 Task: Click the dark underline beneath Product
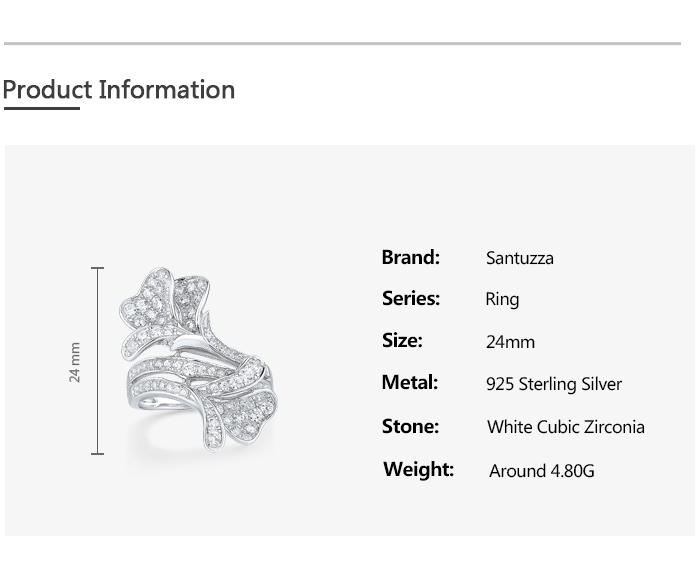tap(41, 108)
